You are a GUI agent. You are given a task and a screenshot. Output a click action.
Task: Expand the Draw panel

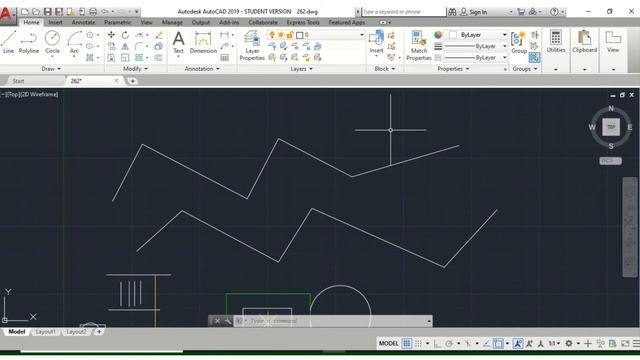click(51, 69)
